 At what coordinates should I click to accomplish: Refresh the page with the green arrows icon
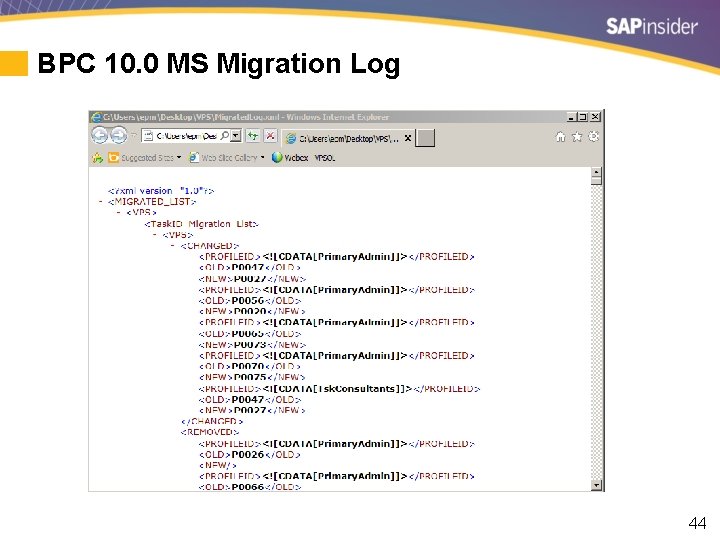(x=253, y=135)
